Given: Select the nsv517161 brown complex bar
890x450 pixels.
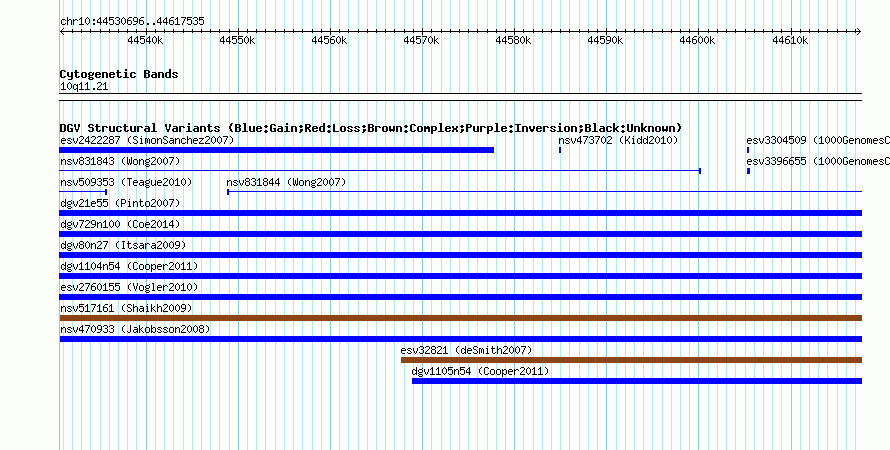Looking at the screenshot, I should coord(461,318).
